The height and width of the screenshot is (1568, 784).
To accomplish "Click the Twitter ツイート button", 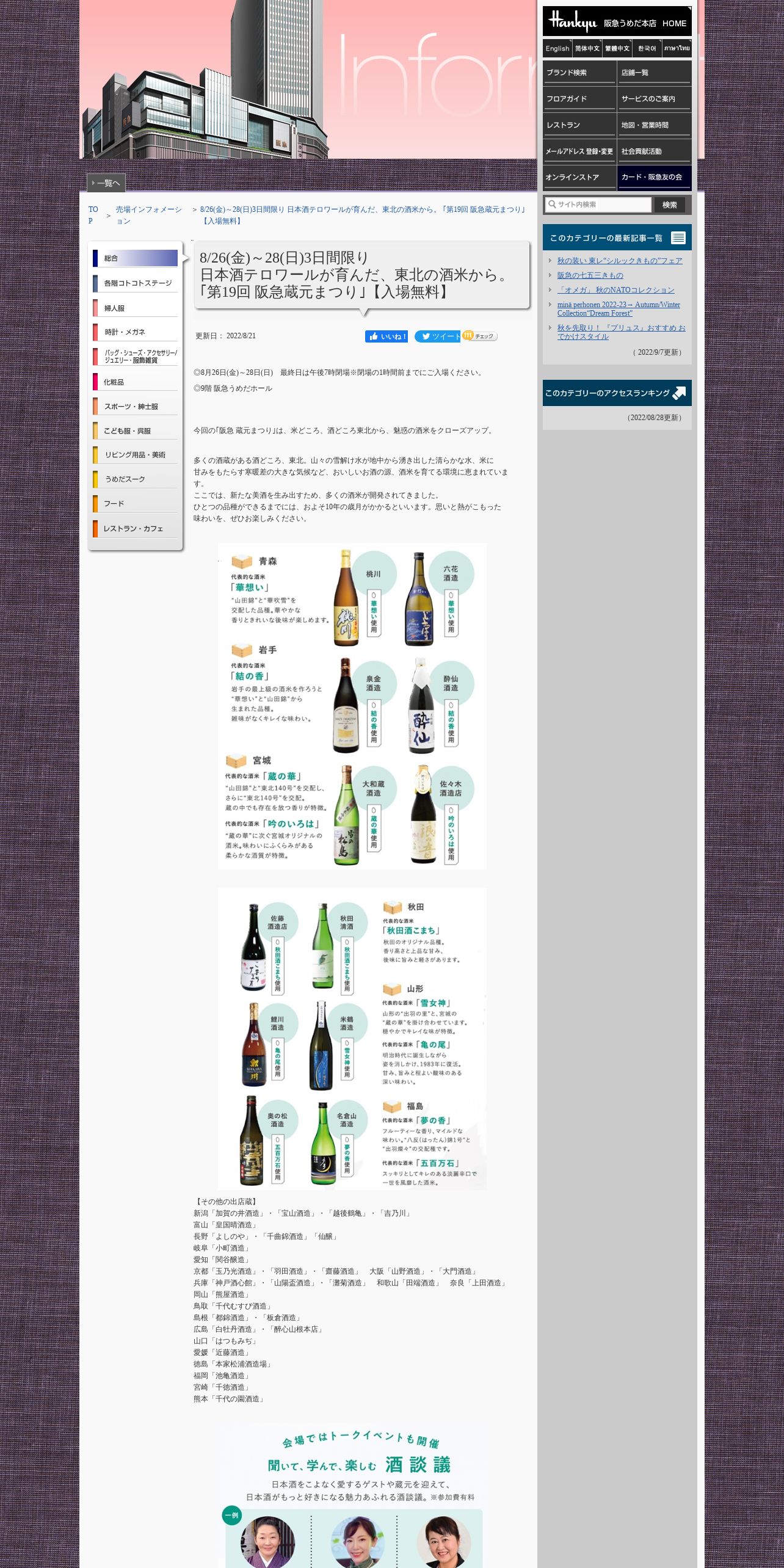I will [x=437, y=336].
